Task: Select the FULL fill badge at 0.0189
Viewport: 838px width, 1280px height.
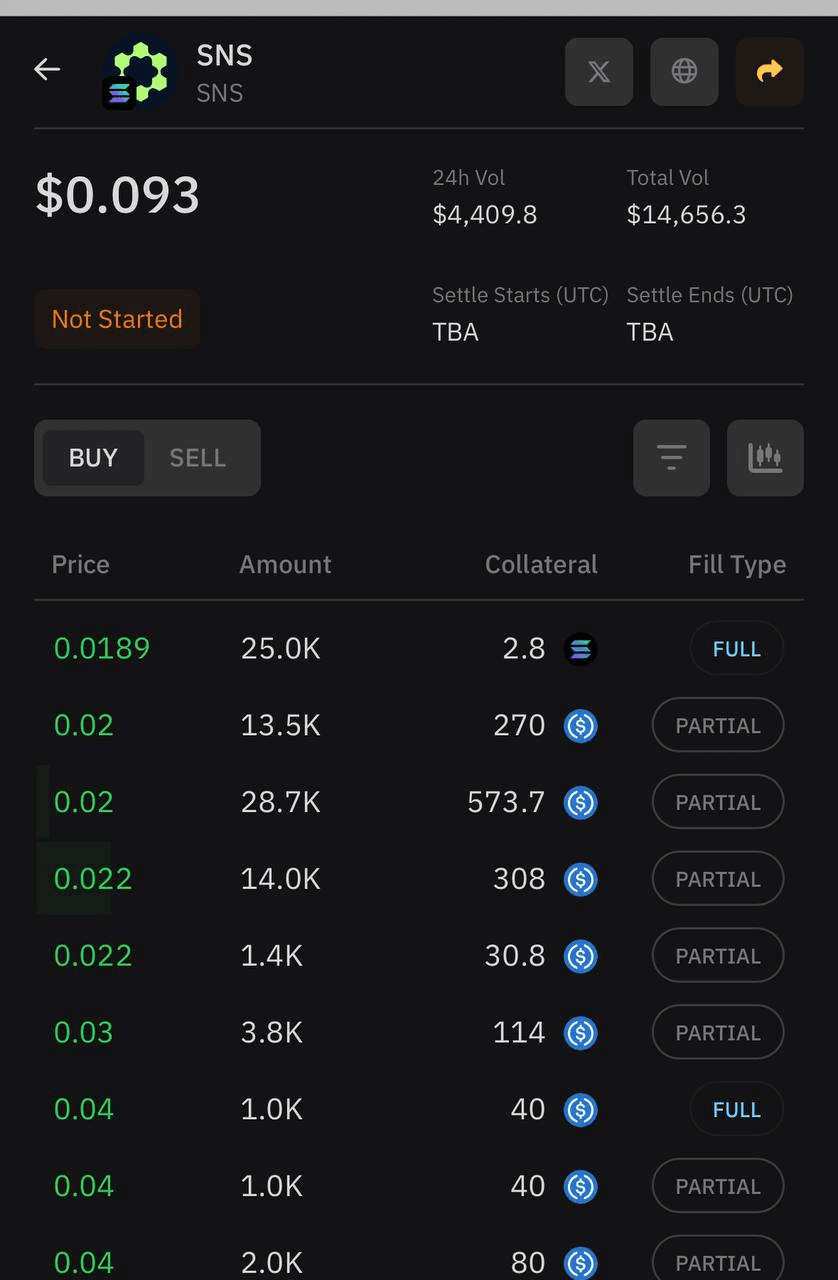Action: [x=736, y=649]
